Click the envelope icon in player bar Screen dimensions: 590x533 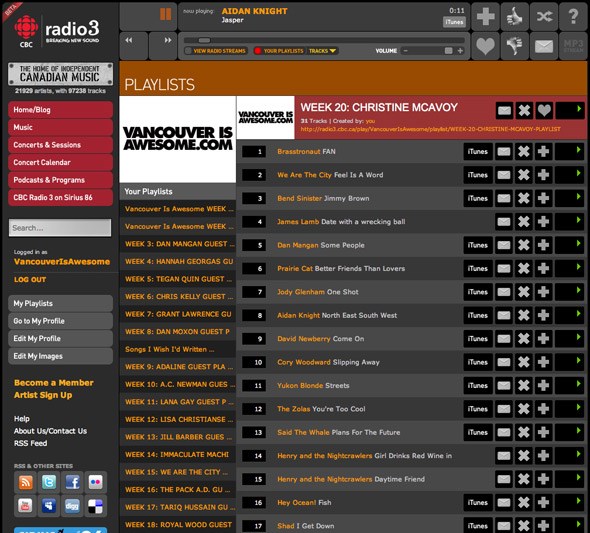(544, 46)
